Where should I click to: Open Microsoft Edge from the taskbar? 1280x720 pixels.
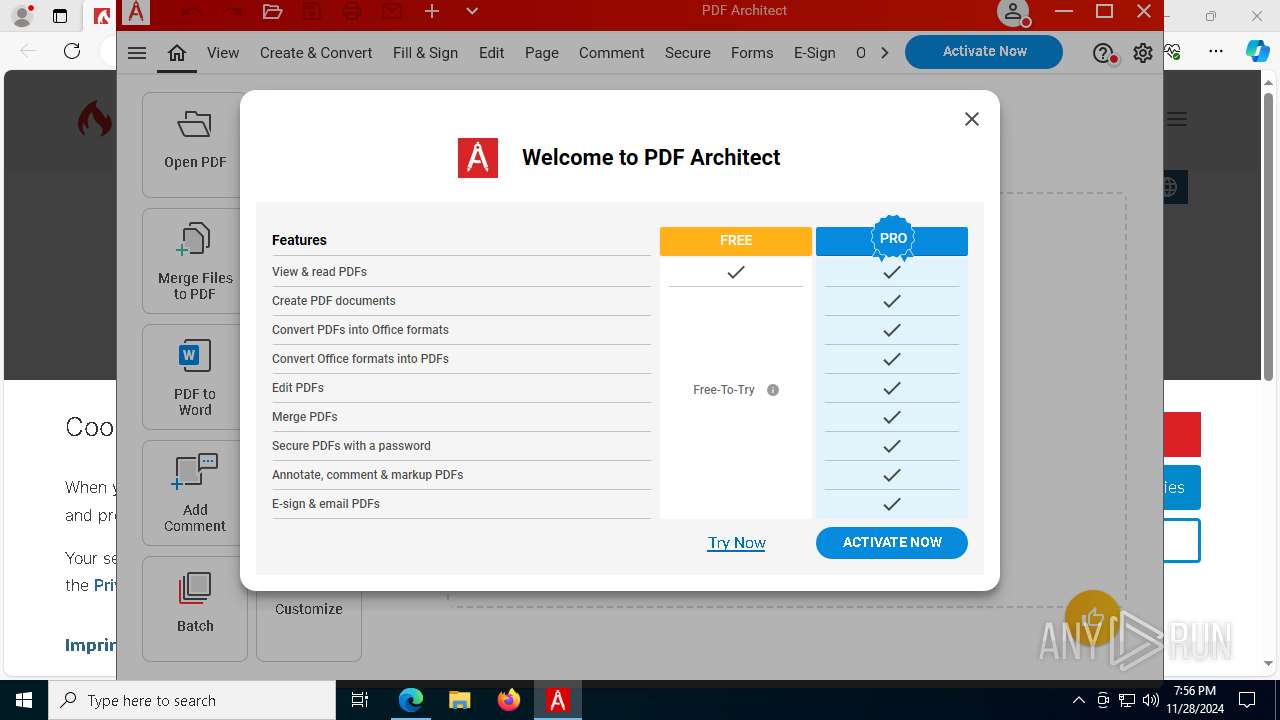(411, 700)
